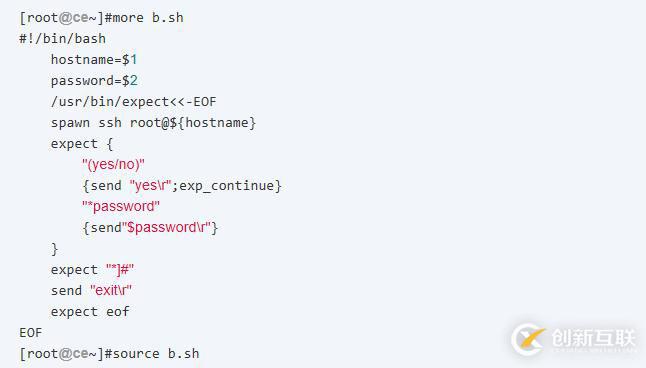
Task: Click the "more b.sh" command line
Action: 101,18
